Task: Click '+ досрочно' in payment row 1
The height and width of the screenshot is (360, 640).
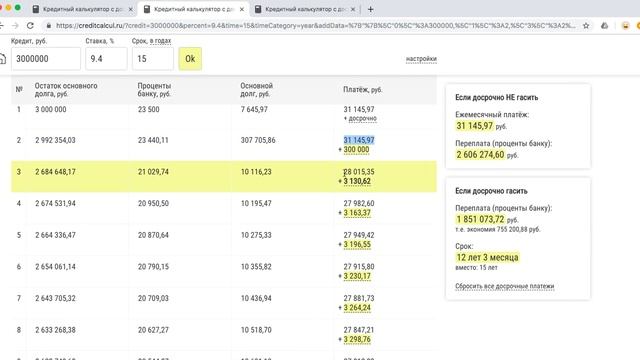Action: pyautogui.click(x=360, y=118)
